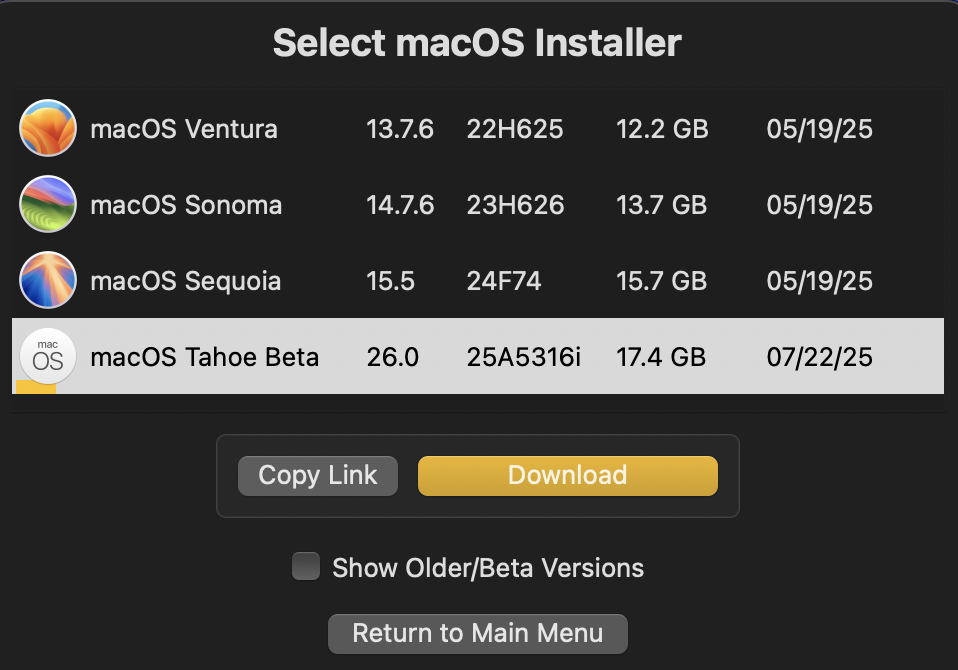Click the macOS Sonoma icon
Image resolution: width=958 pixels, height=670 pixels.
coord(48,205)
